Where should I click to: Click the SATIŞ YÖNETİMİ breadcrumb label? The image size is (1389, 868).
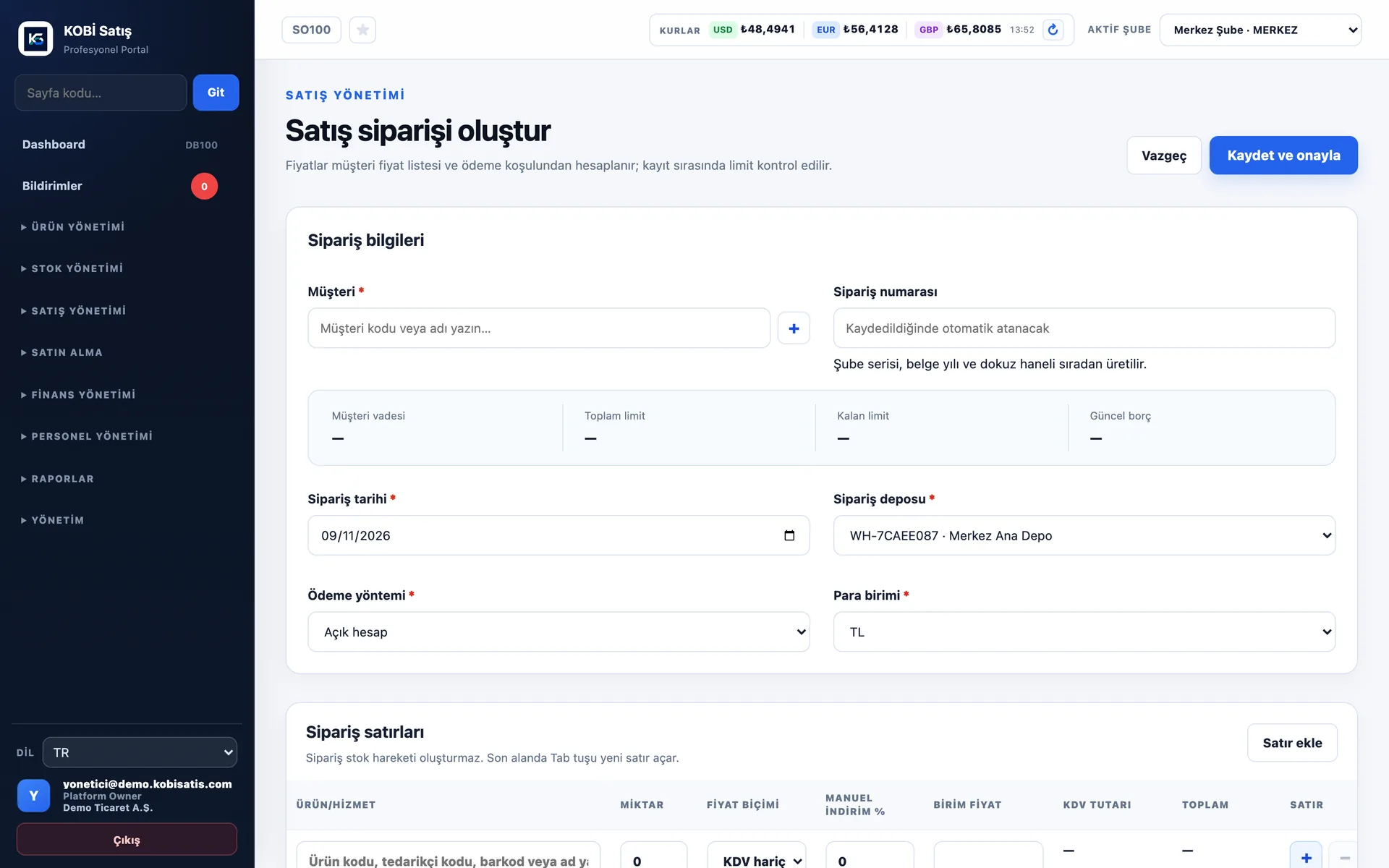click(345, 95)
